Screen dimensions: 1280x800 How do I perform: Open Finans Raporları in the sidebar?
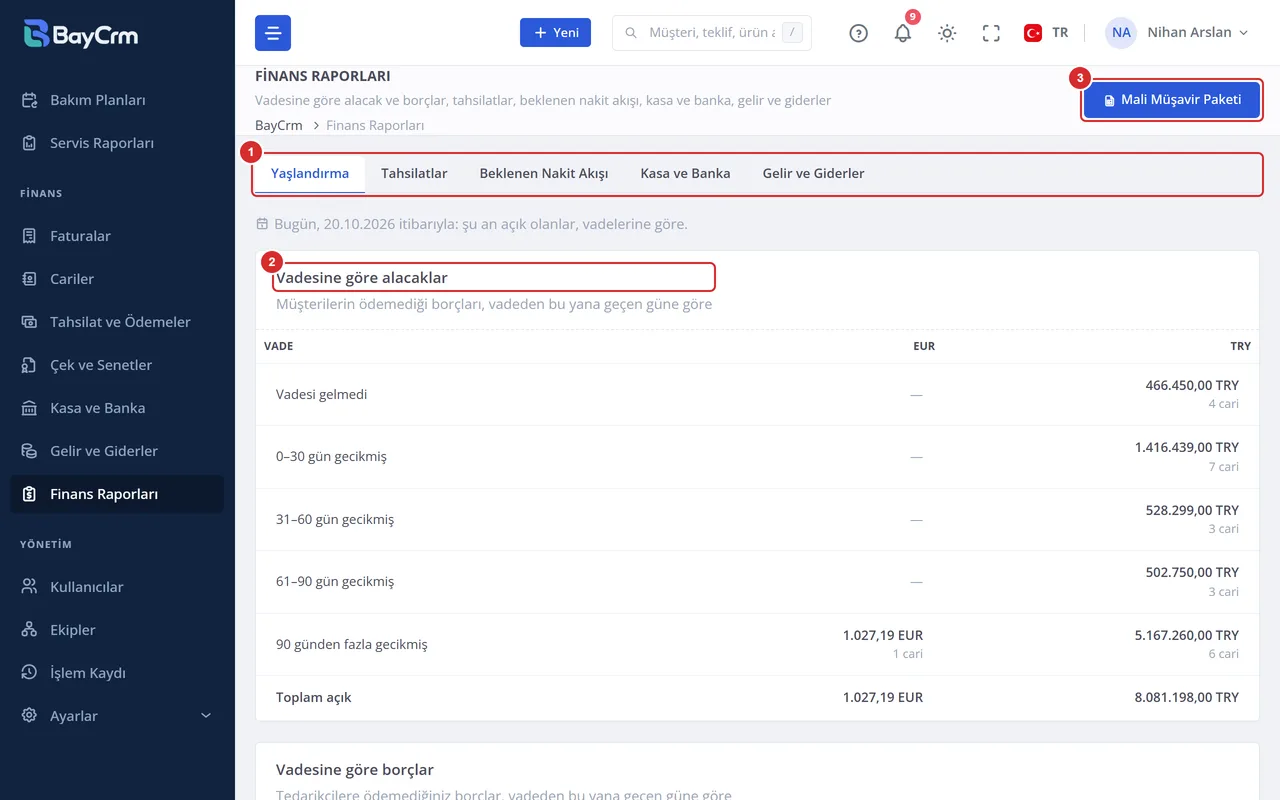click(117, 494)
